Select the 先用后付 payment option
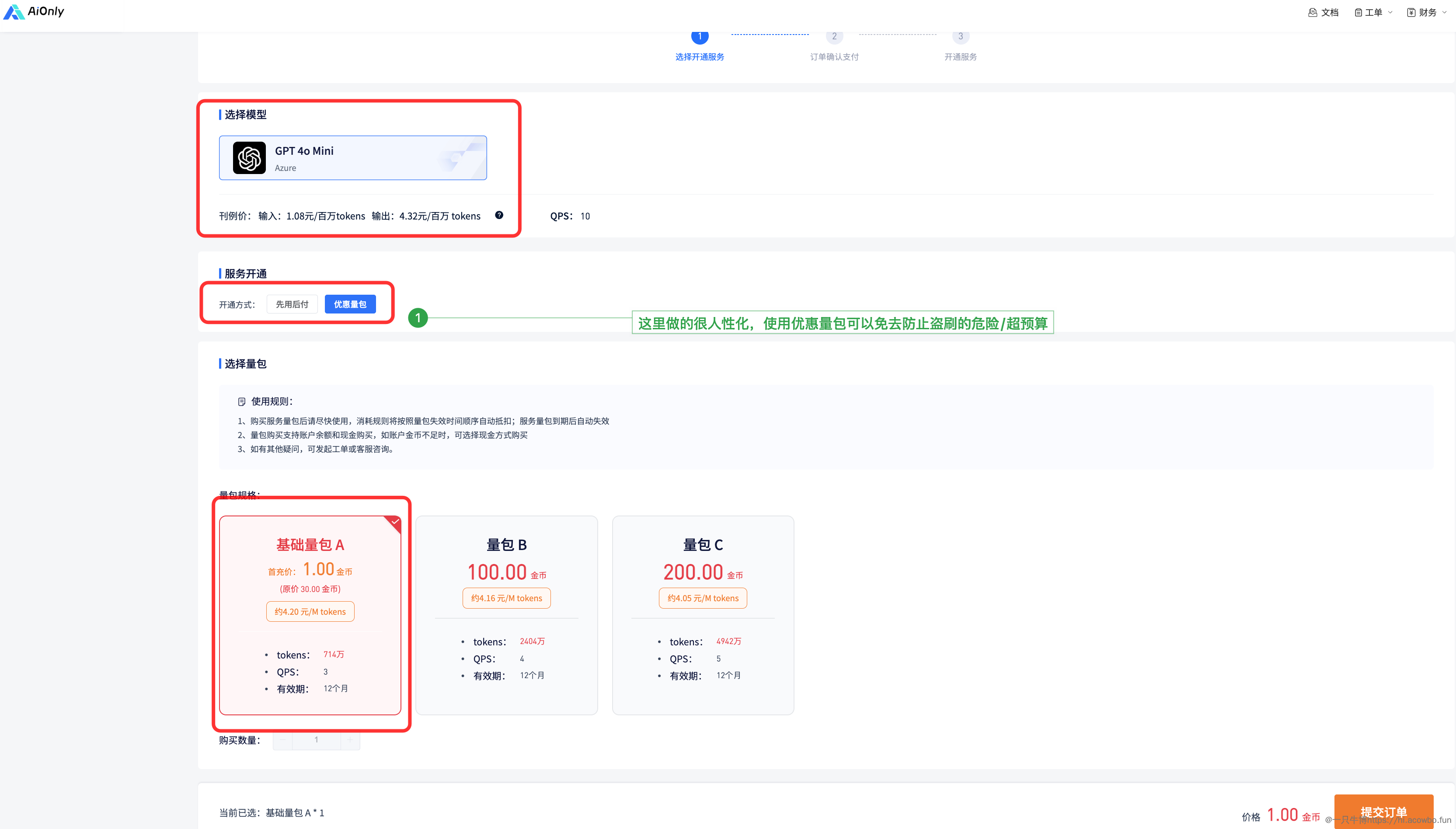This screenshot has height=829, width=1456. [292, 304]
